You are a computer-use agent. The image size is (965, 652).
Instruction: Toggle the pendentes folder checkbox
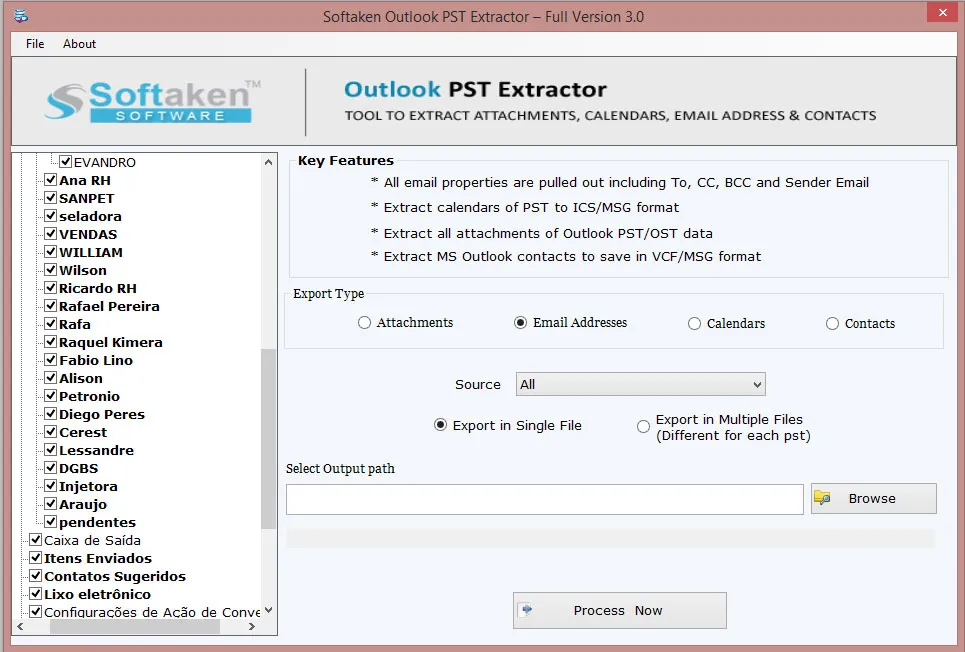pyautogui.click(x=51, y=521)
